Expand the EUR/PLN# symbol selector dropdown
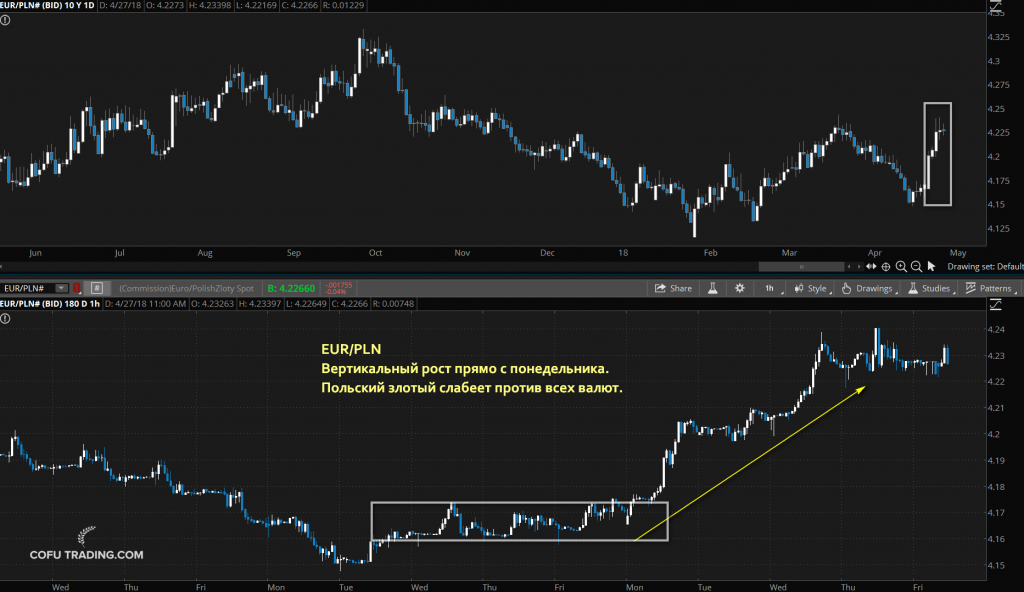The width and height of the screenshot is (1024, 592). pyautogui.click(x=62, y=288)
